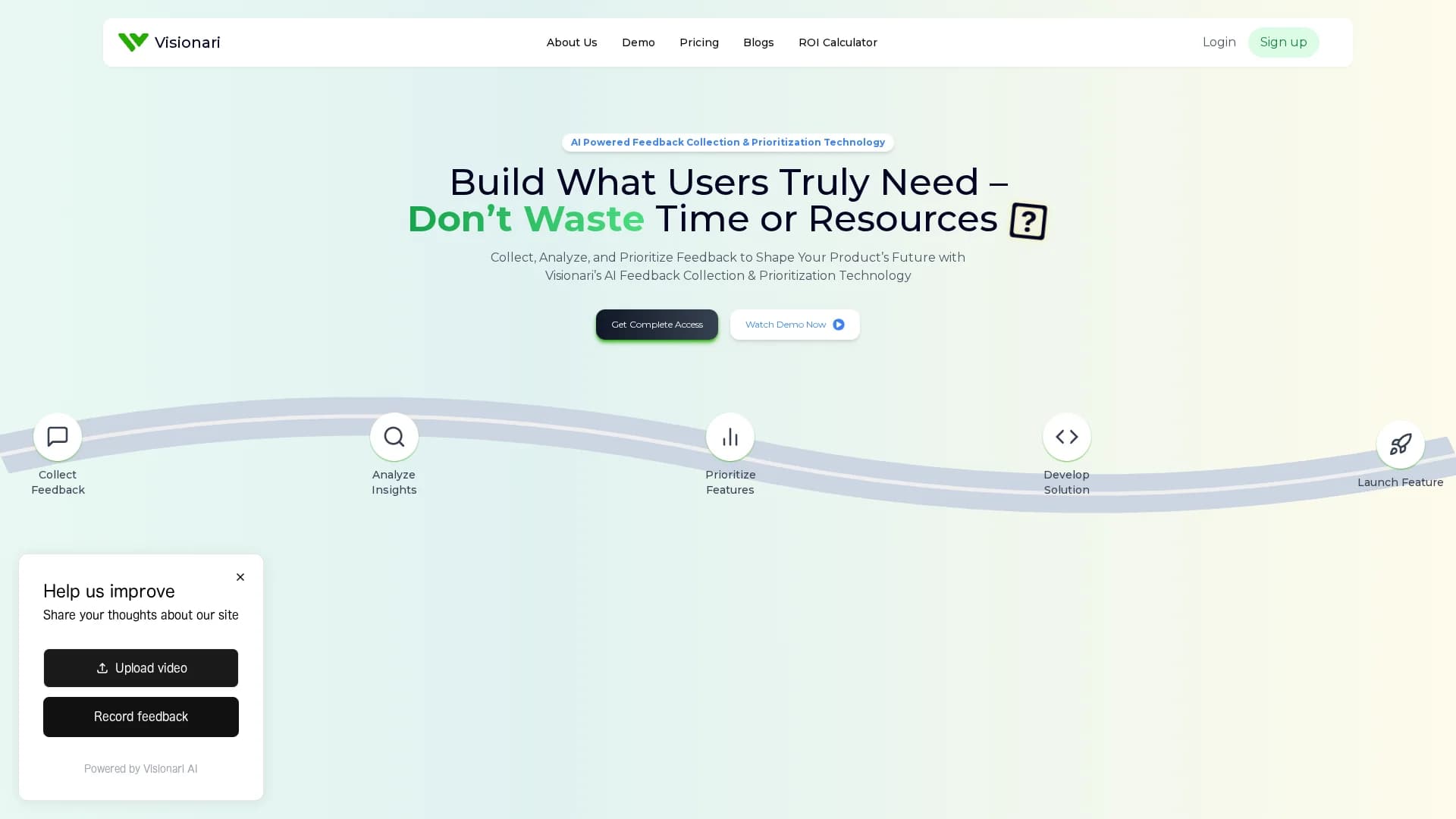Open the Collect Feedback chat bubble icon
Image resolution: width=1456 pixels, height=819 pixels.
tap(58, 437)
